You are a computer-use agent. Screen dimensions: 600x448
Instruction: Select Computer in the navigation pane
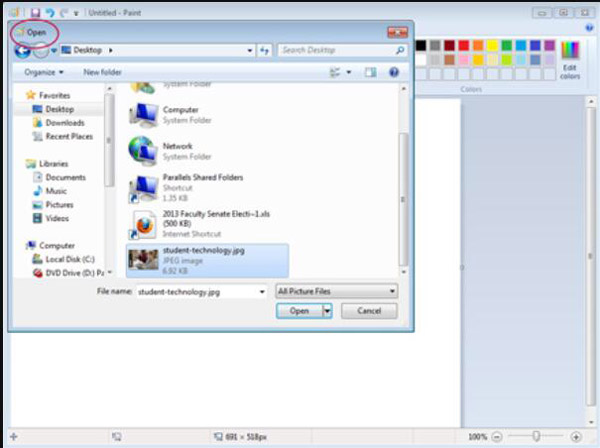tap(57, 246)
